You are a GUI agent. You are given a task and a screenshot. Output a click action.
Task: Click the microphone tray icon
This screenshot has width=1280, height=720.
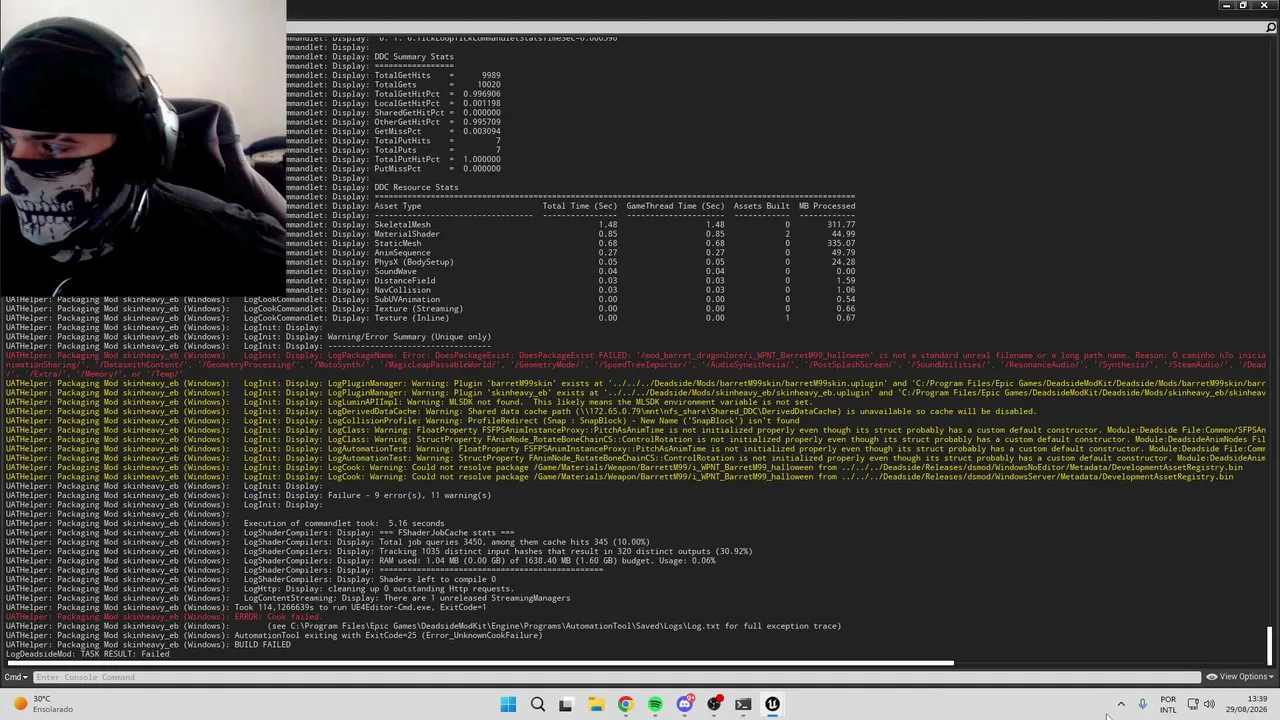[x=1142, y=705]
